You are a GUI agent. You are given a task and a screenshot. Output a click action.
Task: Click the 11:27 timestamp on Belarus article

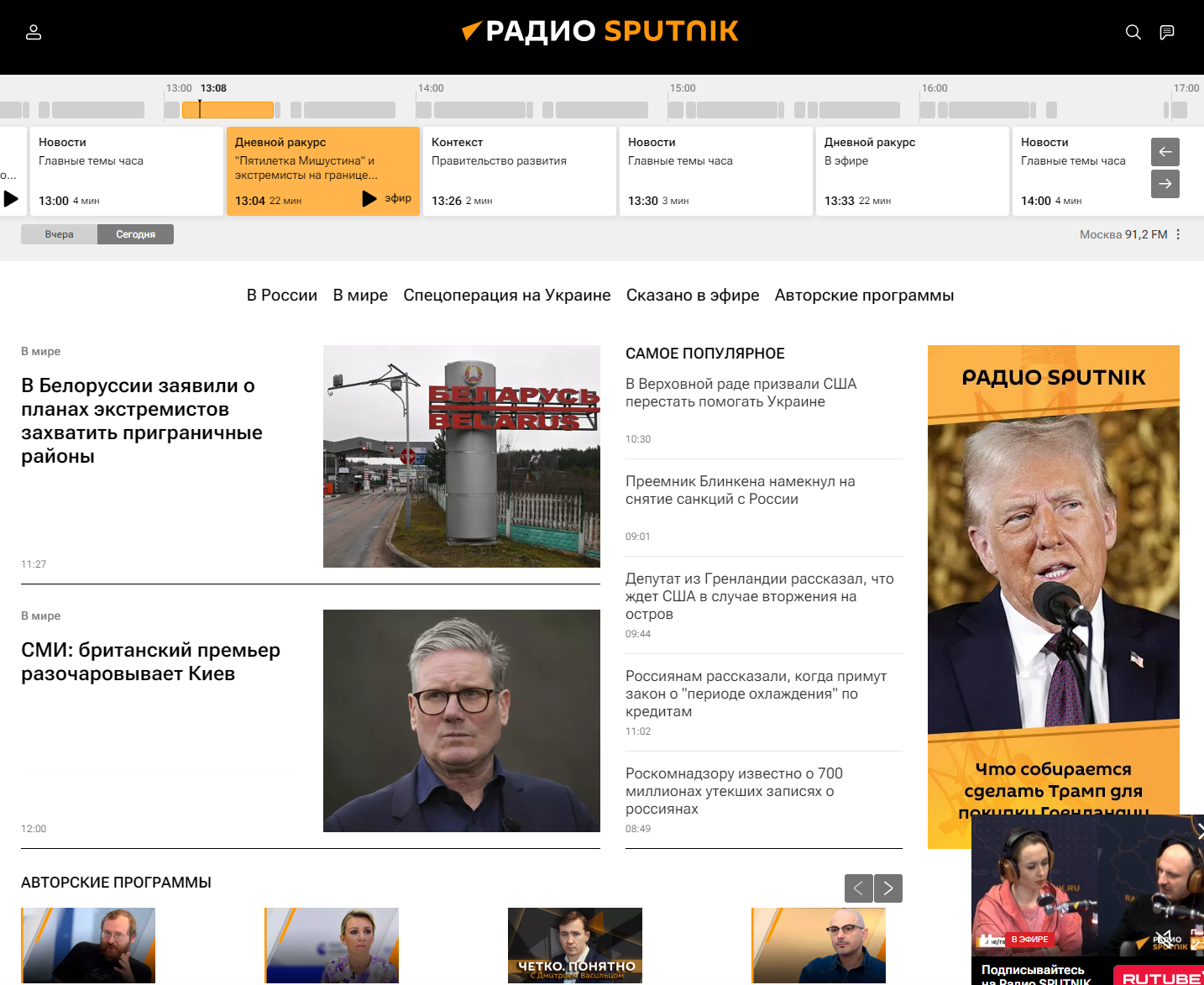[x=34, y=564]
